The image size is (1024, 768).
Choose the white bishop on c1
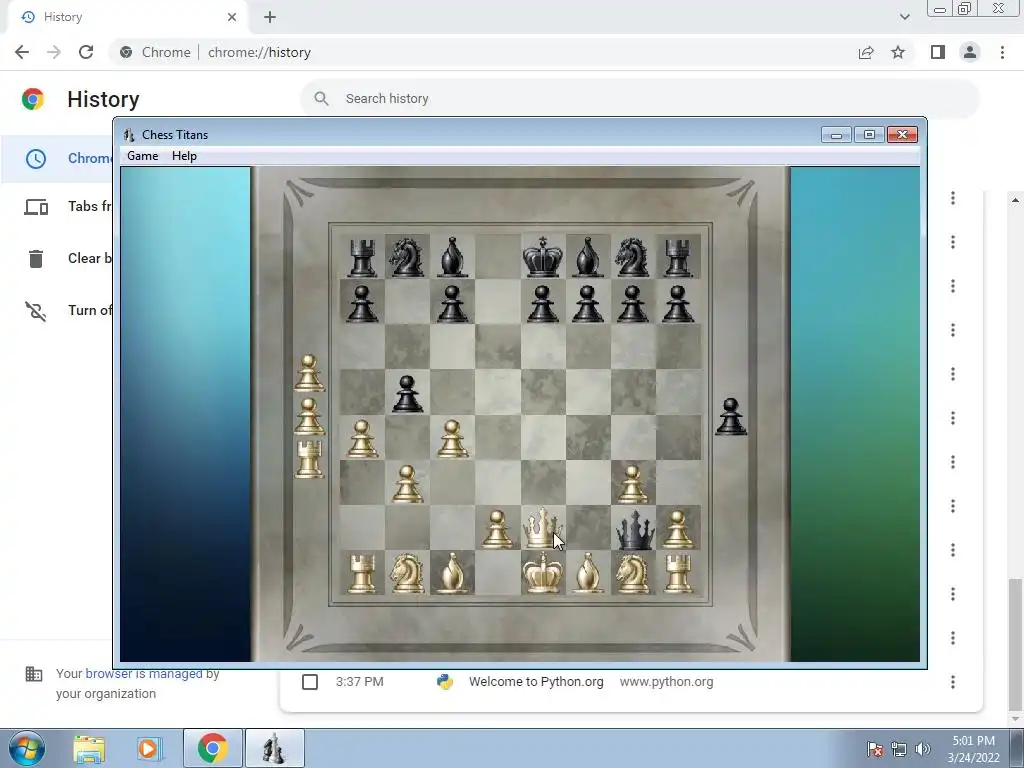[452, 573]
